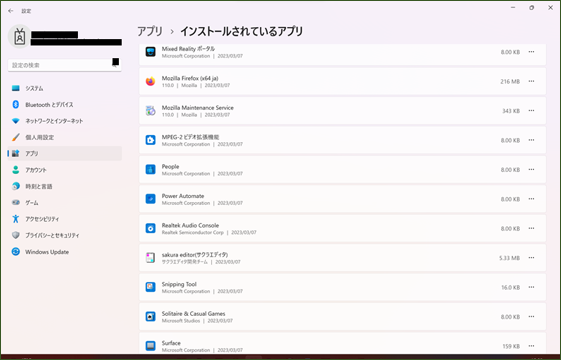Click the sakura editor app icon
This screenshot has height=360, width=561.
pyautogui.click(x=151, y=258)
